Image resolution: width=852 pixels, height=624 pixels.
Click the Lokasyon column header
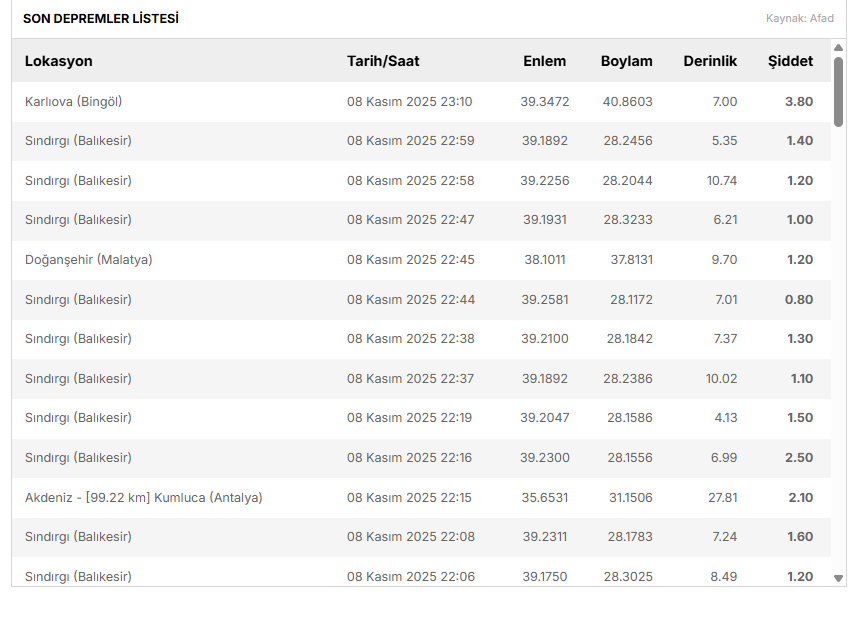[59, 61]
